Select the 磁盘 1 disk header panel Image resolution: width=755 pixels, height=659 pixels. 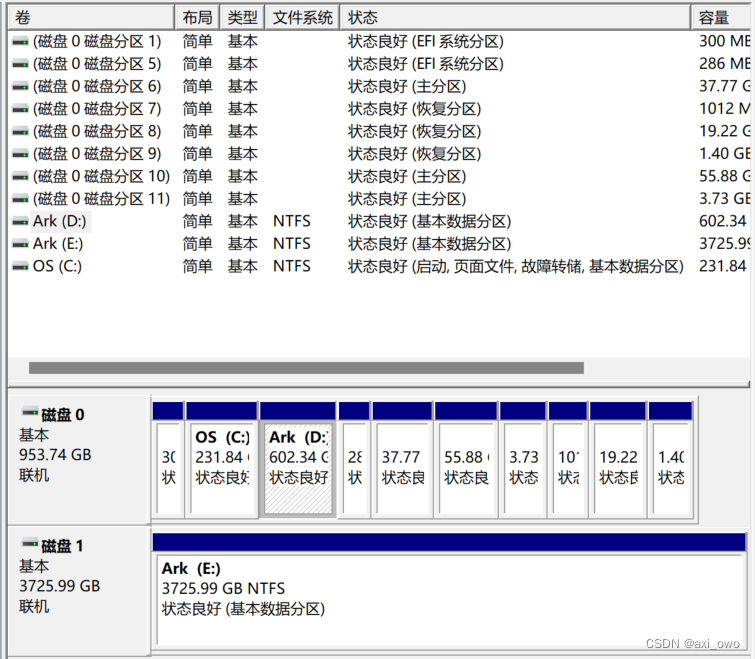(x=78, y=590)
